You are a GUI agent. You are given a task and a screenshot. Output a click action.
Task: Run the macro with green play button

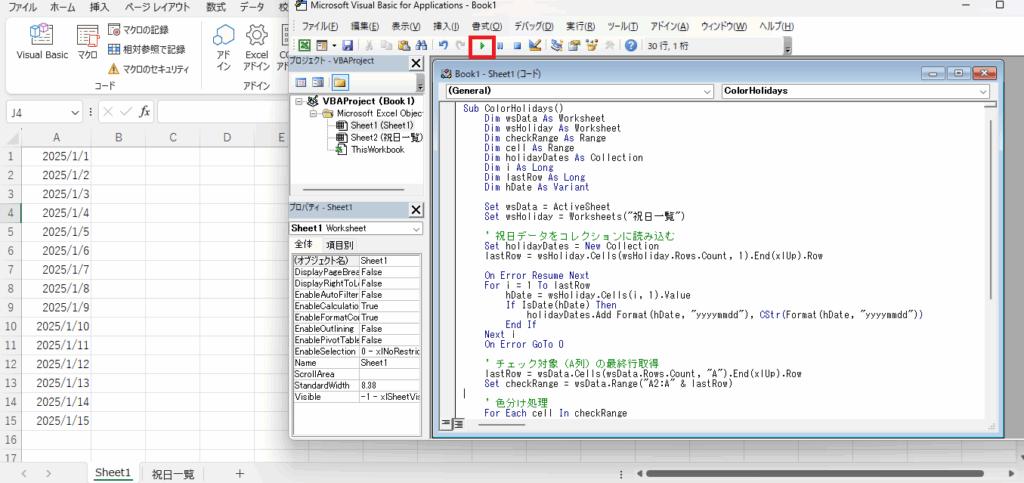tap(482, 46)
